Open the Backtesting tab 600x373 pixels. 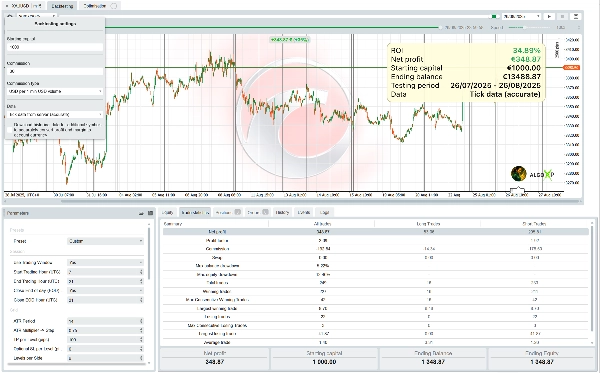(x=62, y=6)
